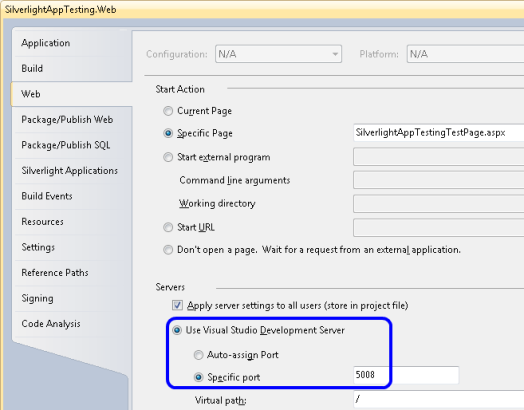Click the Start Action section heading
The height and width of the screenshot is (410, 524).
pos(180,89)
